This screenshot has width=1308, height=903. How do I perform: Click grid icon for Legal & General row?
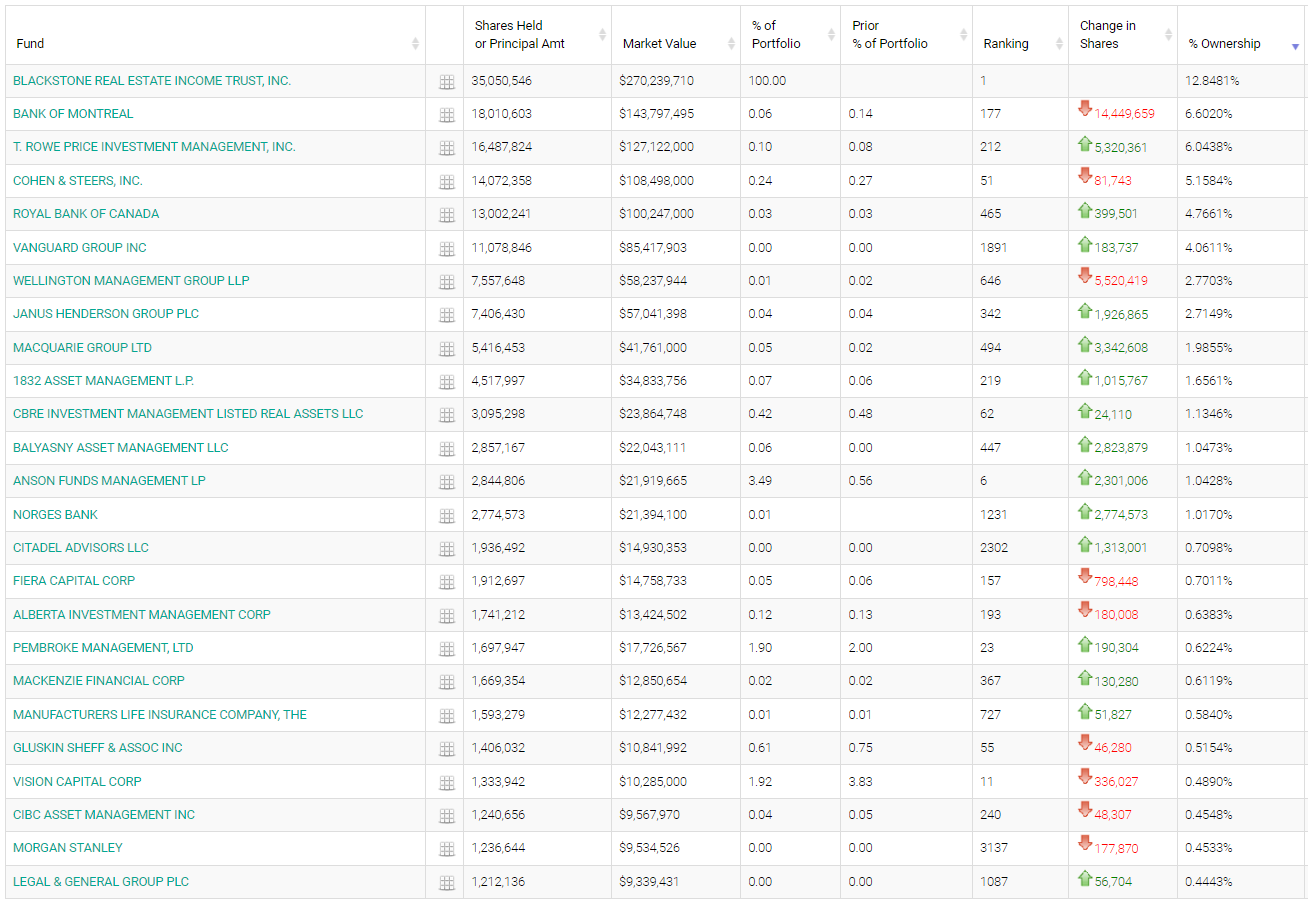447,883
